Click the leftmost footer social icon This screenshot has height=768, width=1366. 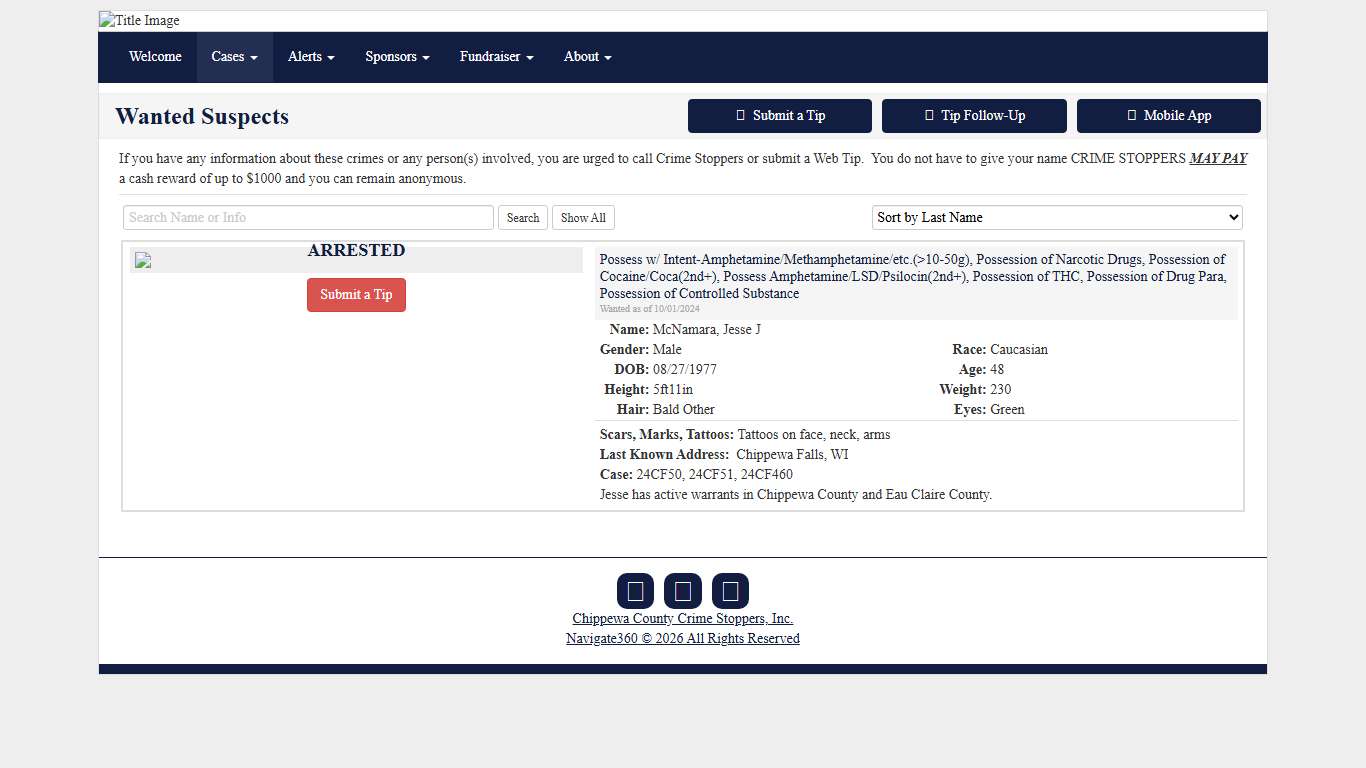tap(635, 591)
